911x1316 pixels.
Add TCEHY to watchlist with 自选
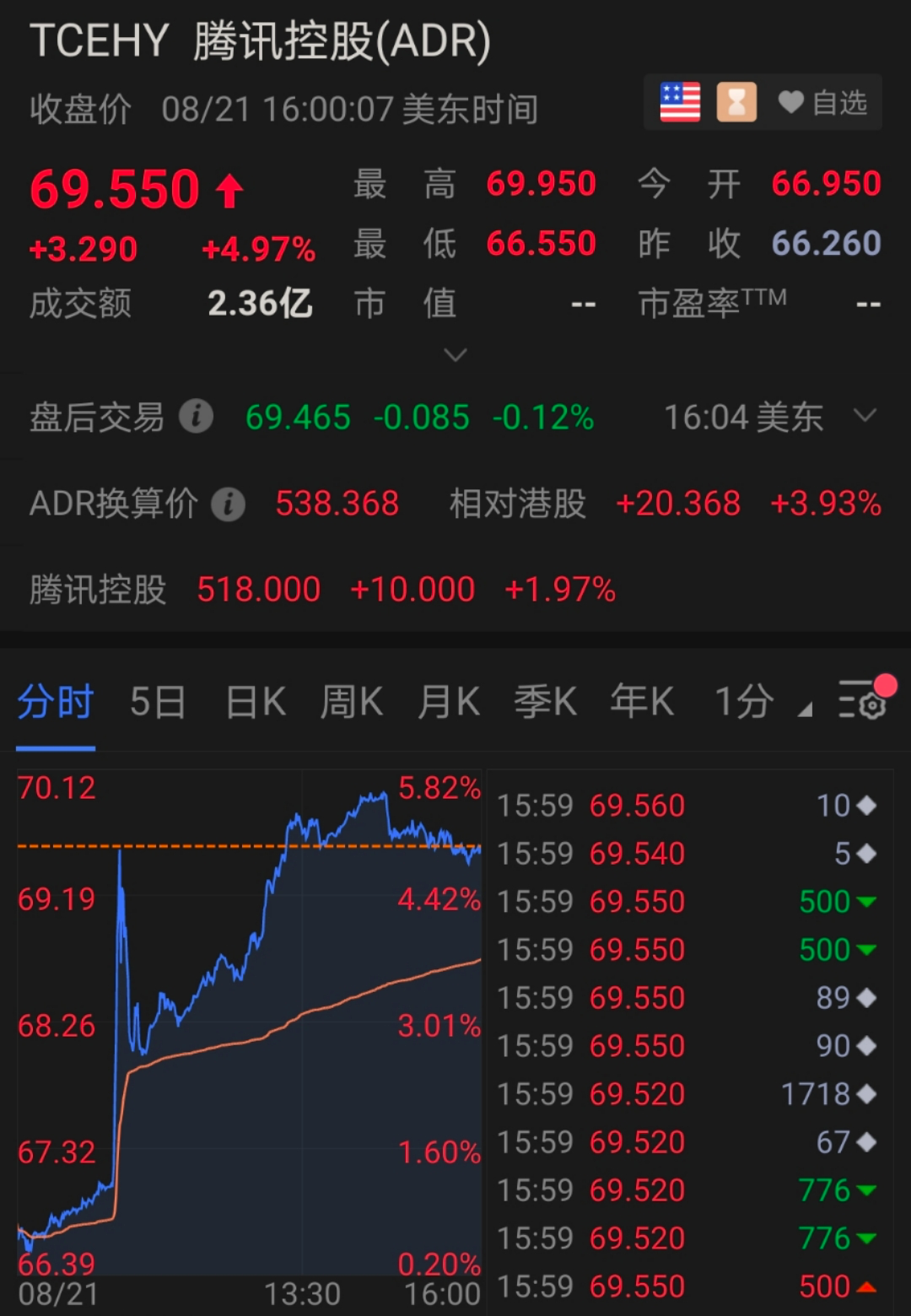tap(822, 103)
